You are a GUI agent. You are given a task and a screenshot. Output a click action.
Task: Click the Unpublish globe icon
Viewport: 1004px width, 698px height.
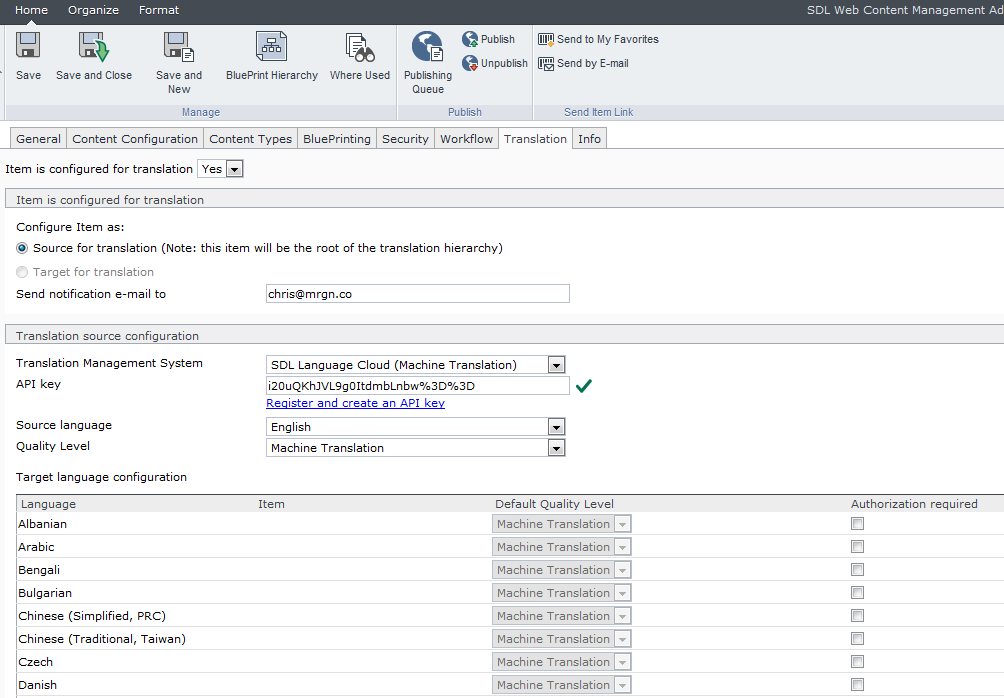tap(471, 63)
